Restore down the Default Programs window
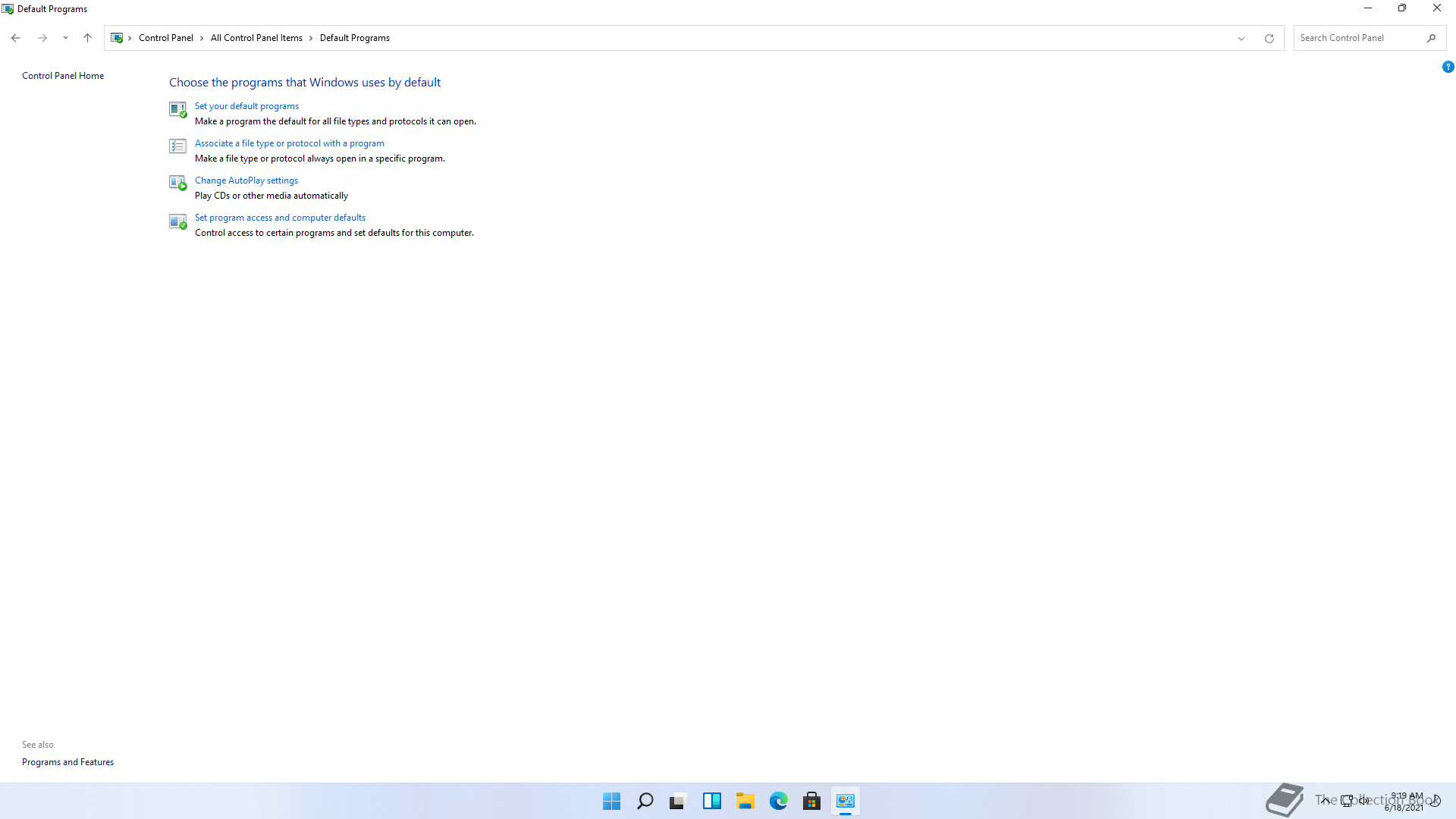Screen dimensions: 1456x819 (x=1402, y=8)
